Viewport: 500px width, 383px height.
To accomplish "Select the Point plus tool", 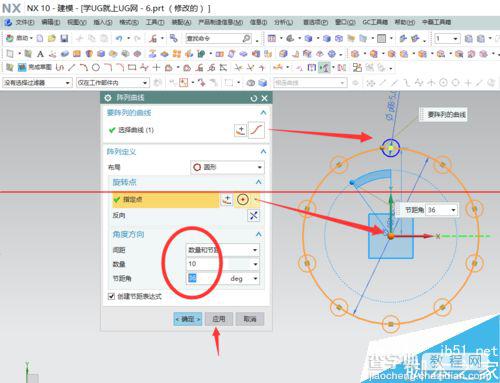I will 156,68.
